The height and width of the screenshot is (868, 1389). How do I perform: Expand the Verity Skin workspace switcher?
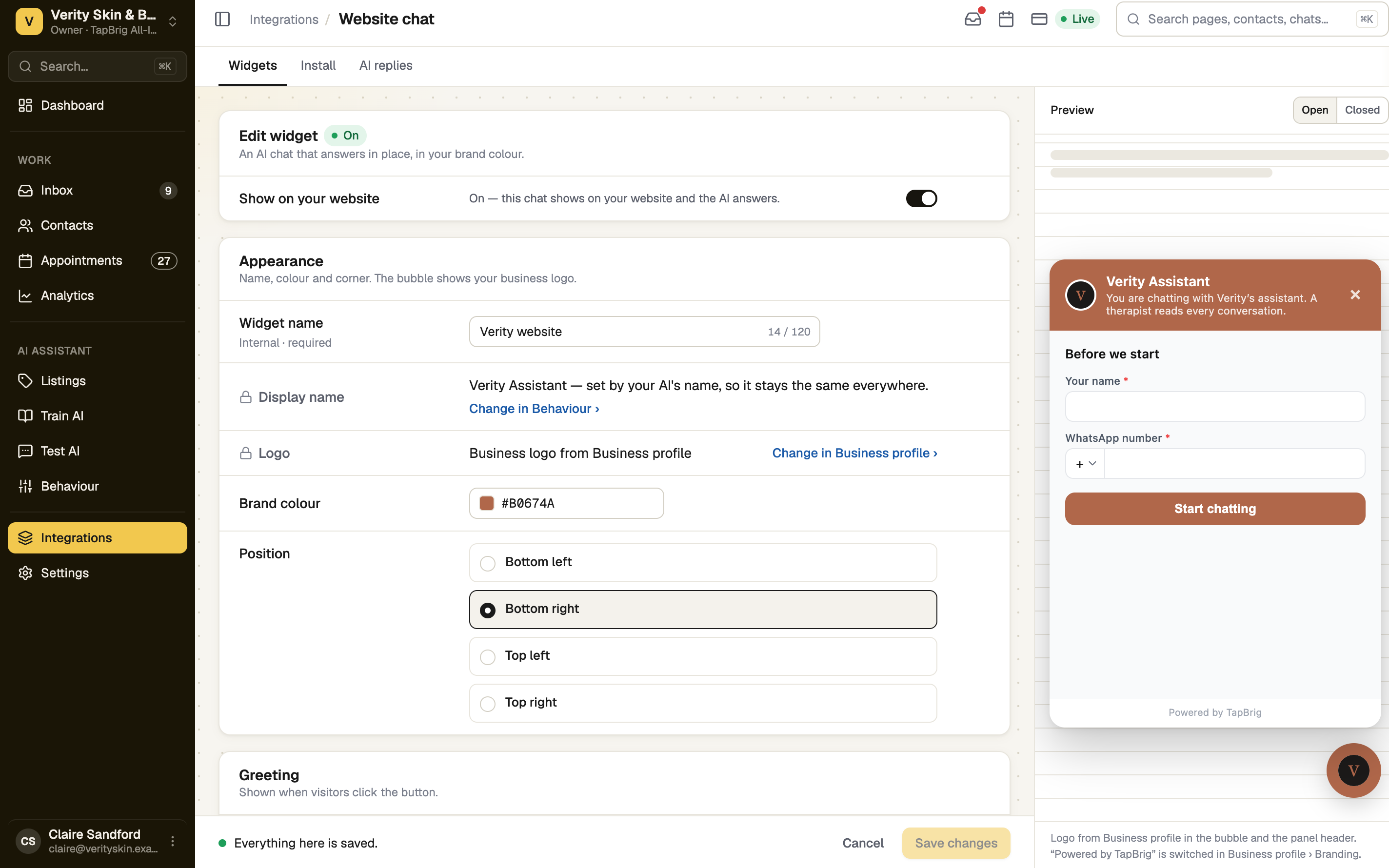pyautogui.click(x=98, y=22)
